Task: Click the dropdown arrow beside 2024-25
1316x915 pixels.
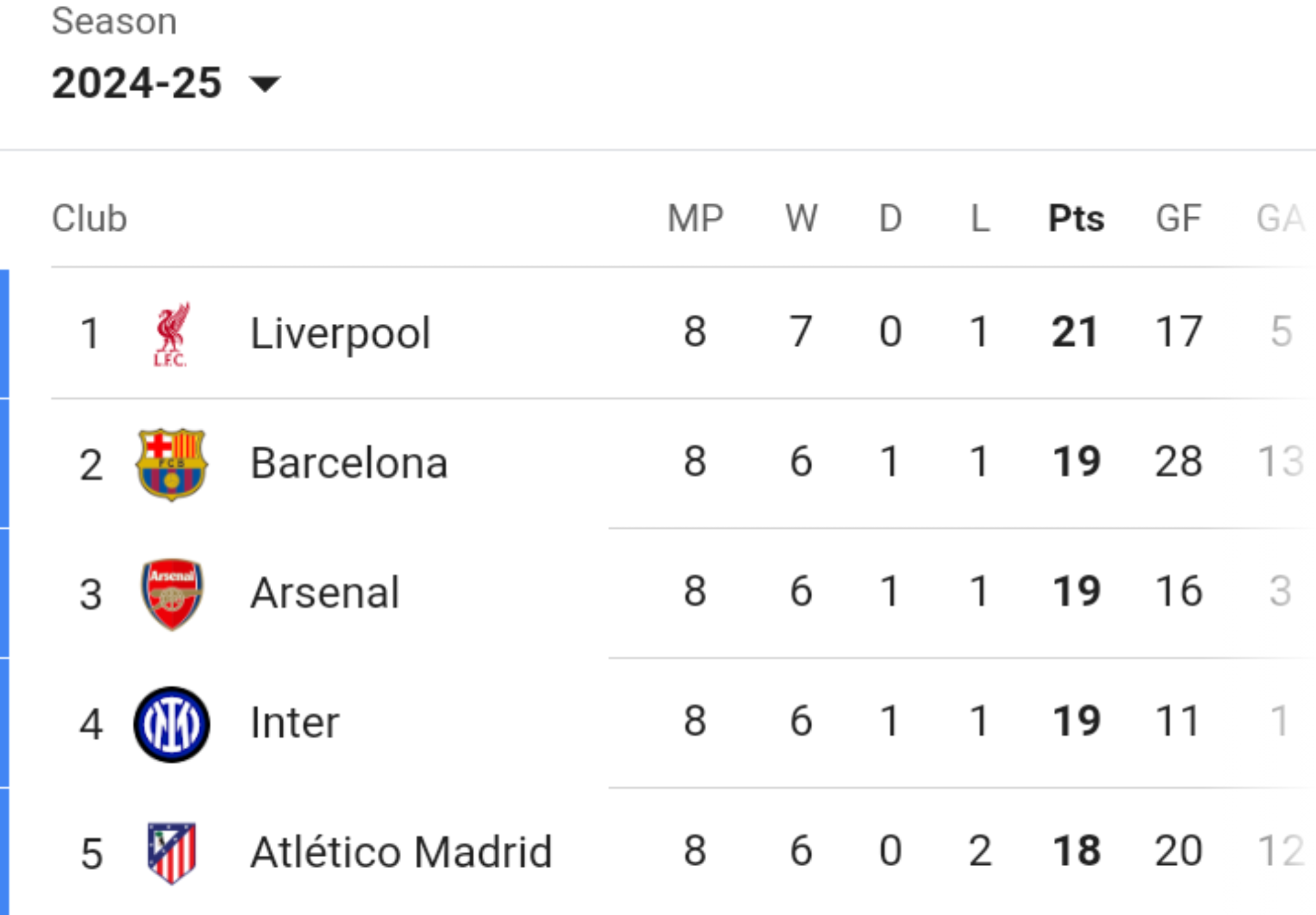Action: point(265,84)
